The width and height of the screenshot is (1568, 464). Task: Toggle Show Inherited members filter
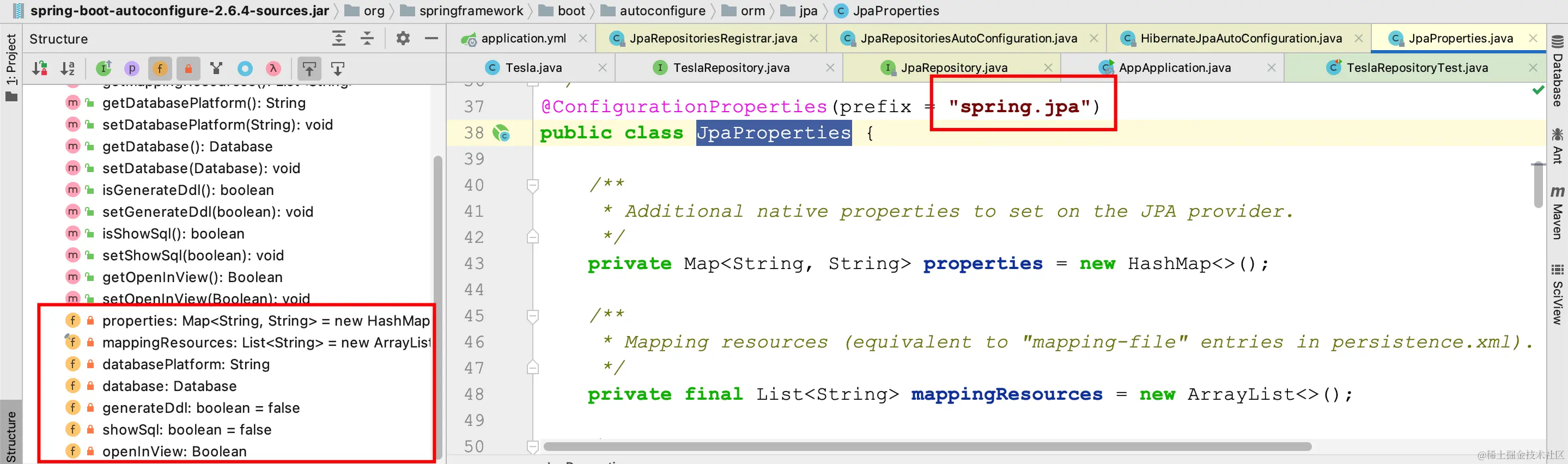coord(104,69)
